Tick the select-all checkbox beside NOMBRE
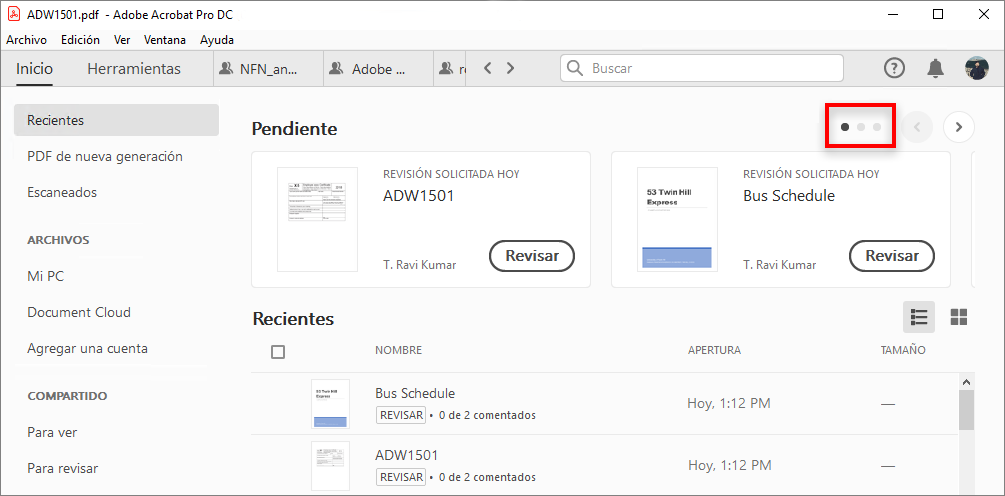 coord(278,351)
